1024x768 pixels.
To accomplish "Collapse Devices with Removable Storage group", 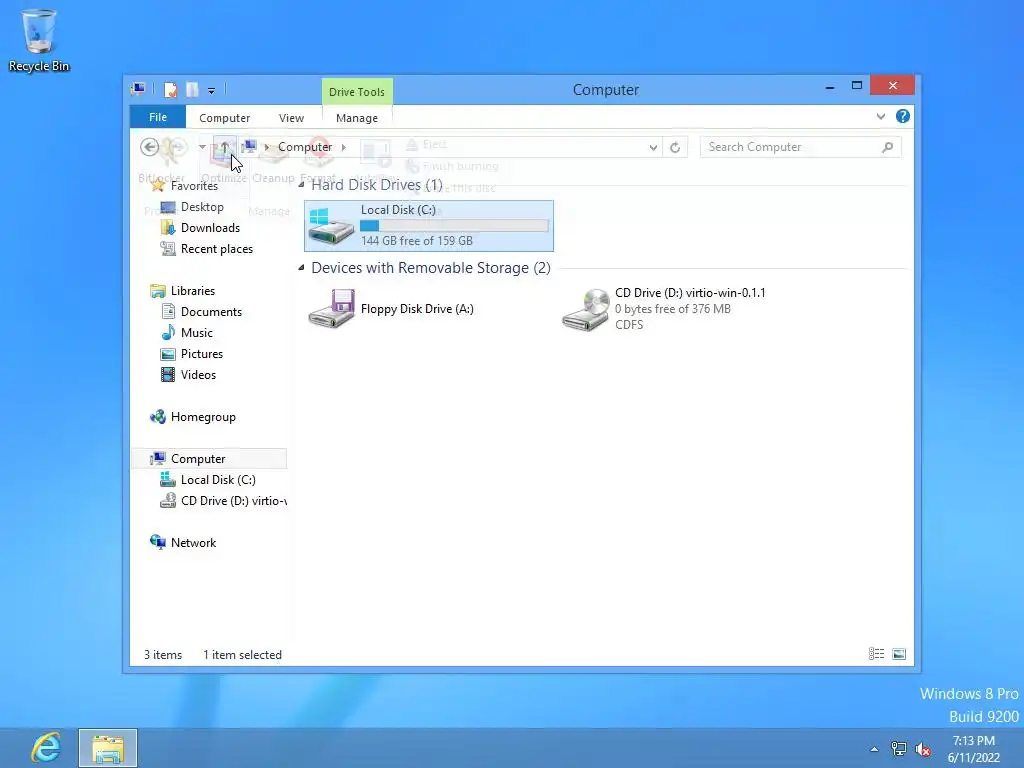I will [x=301, y=267].
